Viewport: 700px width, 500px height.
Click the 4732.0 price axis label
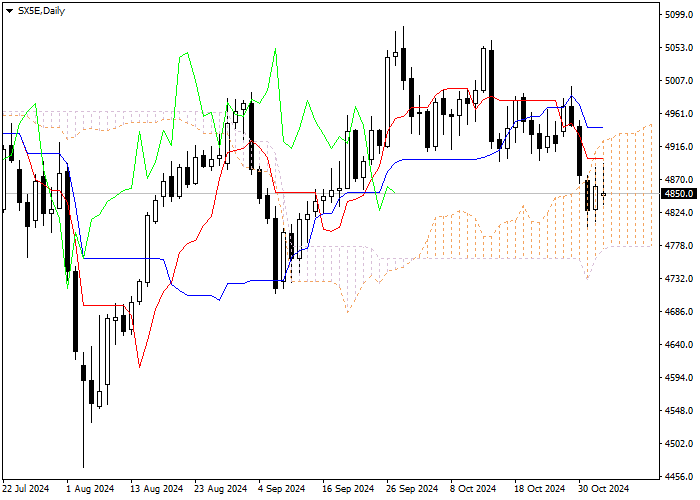(x=679, y=279)
